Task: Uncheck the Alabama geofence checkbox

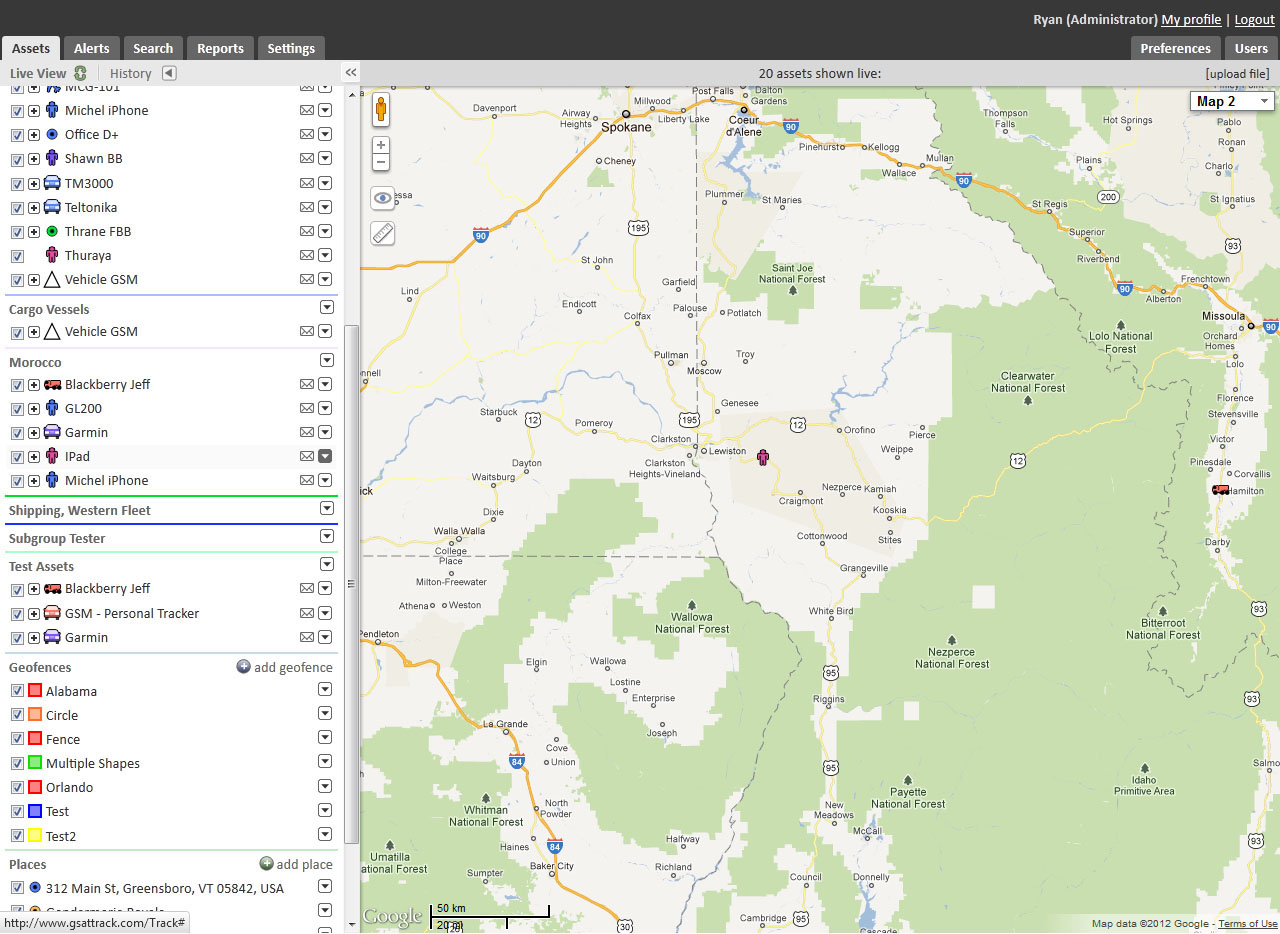Action: point(17,691)
